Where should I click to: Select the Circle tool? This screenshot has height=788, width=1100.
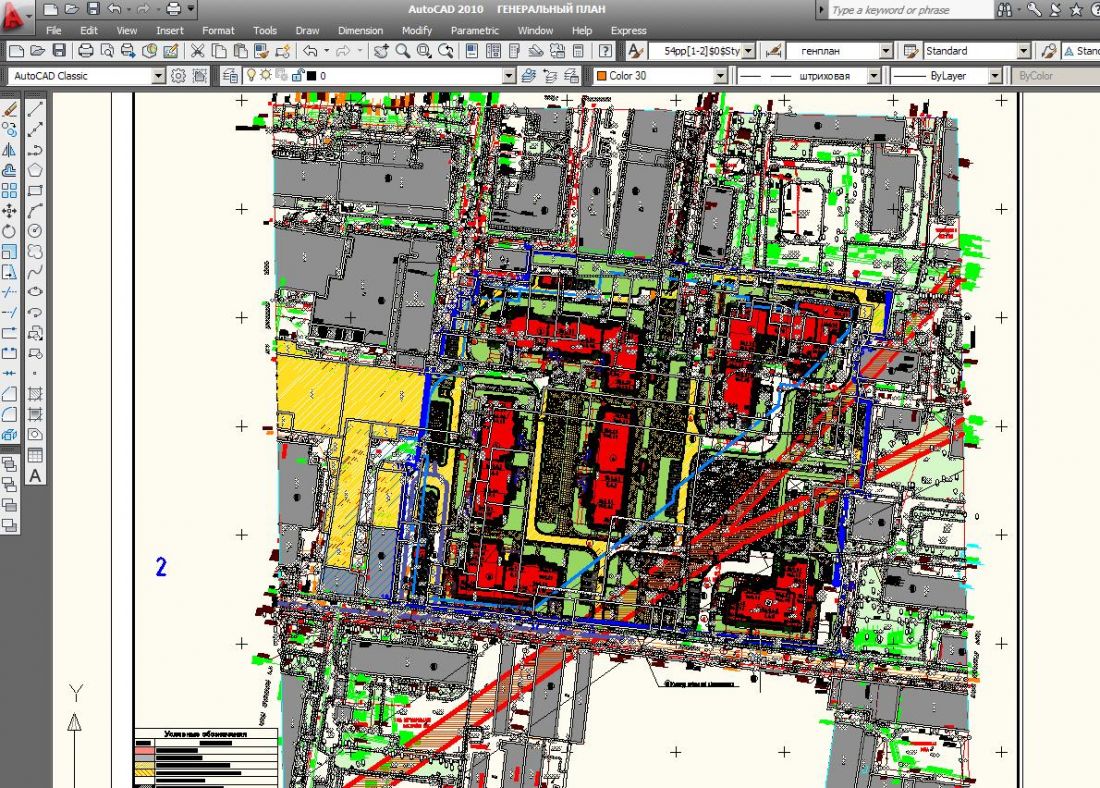pyautogui.click(x=35, y=231)
